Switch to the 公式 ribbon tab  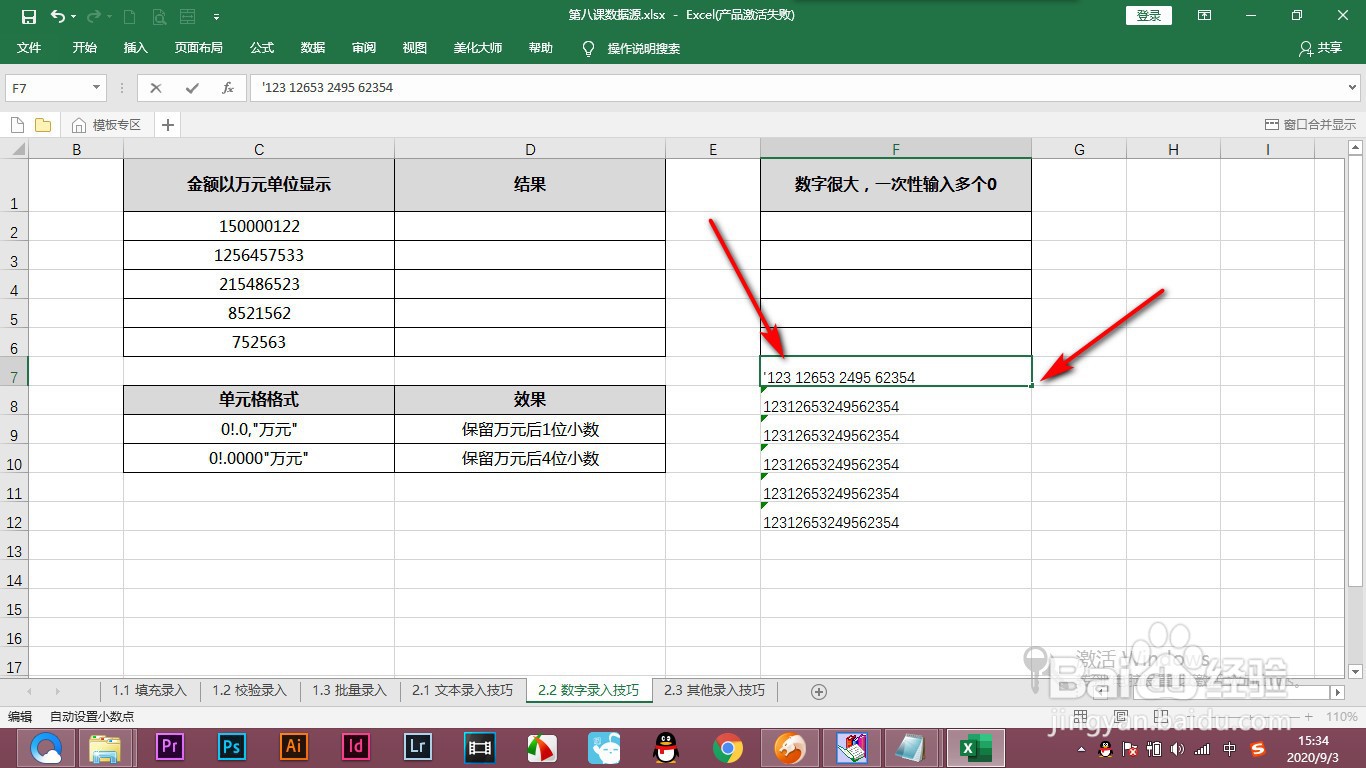click(x=261, y=47)
